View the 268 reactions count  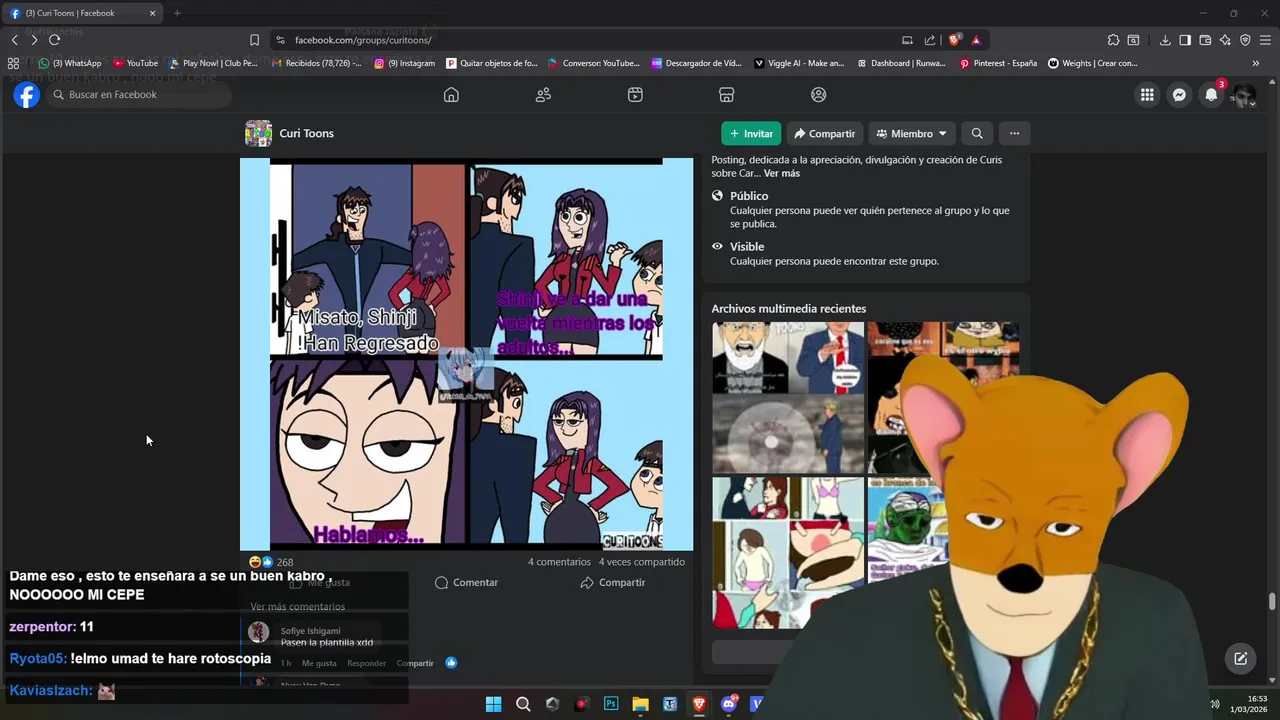click(285, 562)
